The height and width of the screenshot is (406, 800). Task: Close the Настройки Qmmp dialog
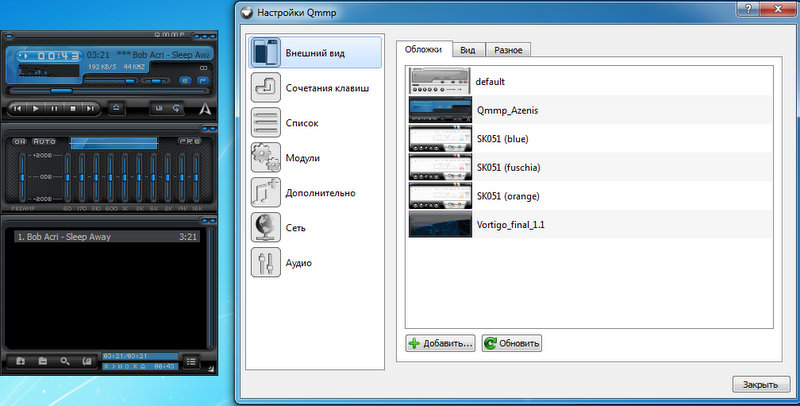[779, 9]
